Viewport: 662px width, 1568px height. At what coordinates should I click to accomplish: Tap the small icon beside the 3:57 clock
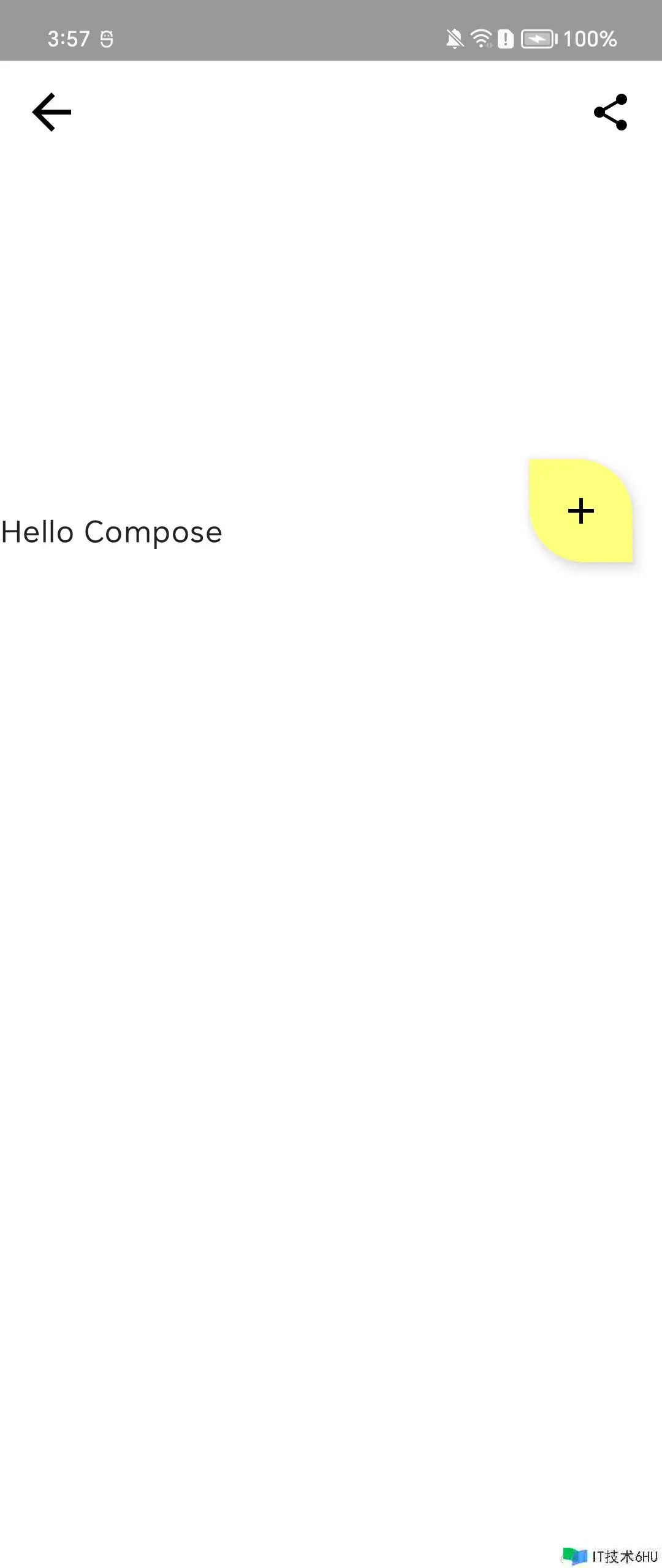tap(107, 39)
